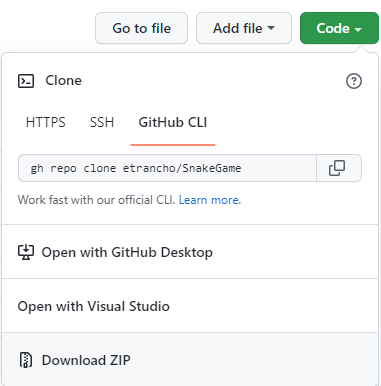Image resolution: width=381 pixels, height=386 pixels.
Task: Follow the Learn more link
Action: pos(209,200)
